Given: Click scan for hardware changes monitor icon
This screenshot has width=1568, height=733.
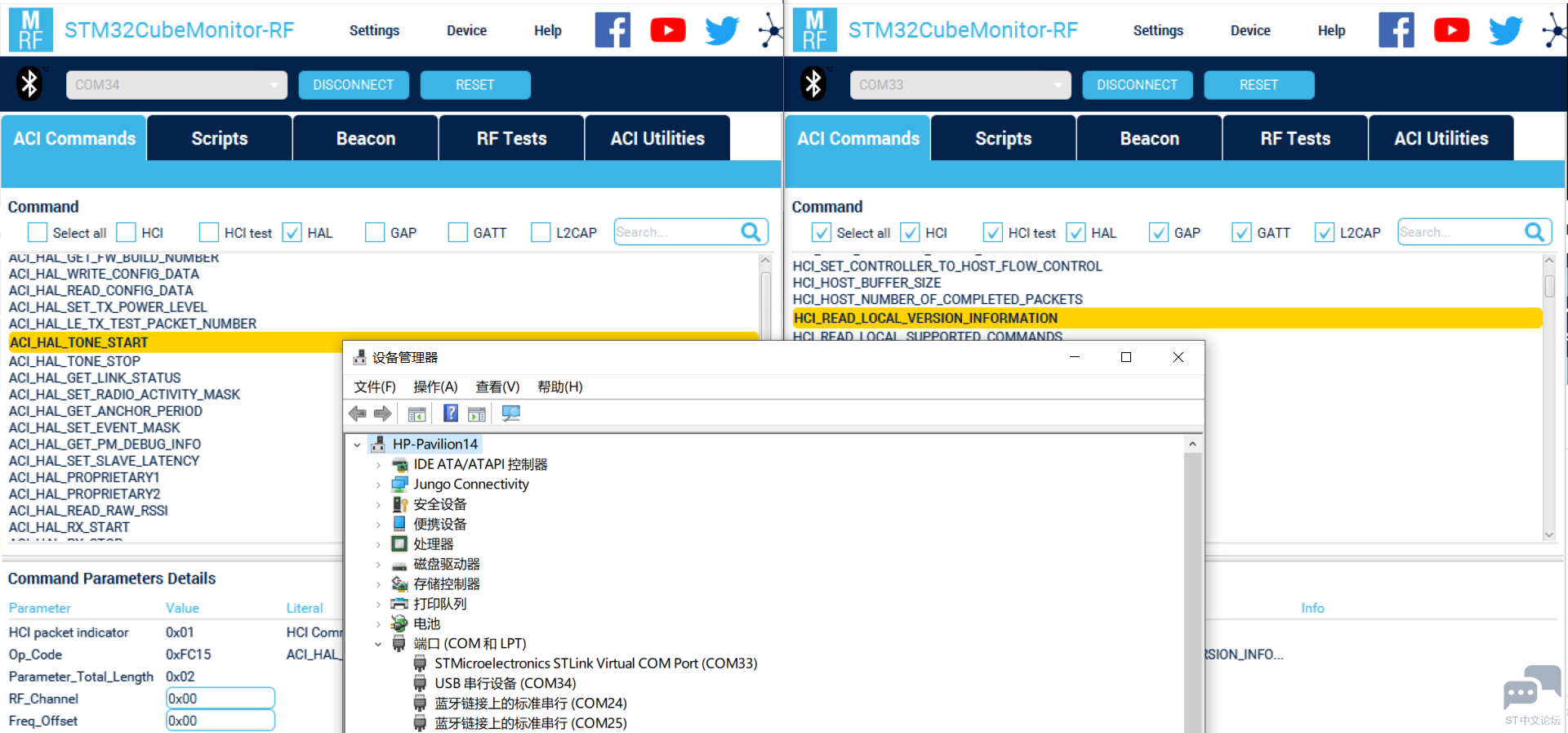Looking at the screenshot, I should pyautogui.click(x=511, y=413).
